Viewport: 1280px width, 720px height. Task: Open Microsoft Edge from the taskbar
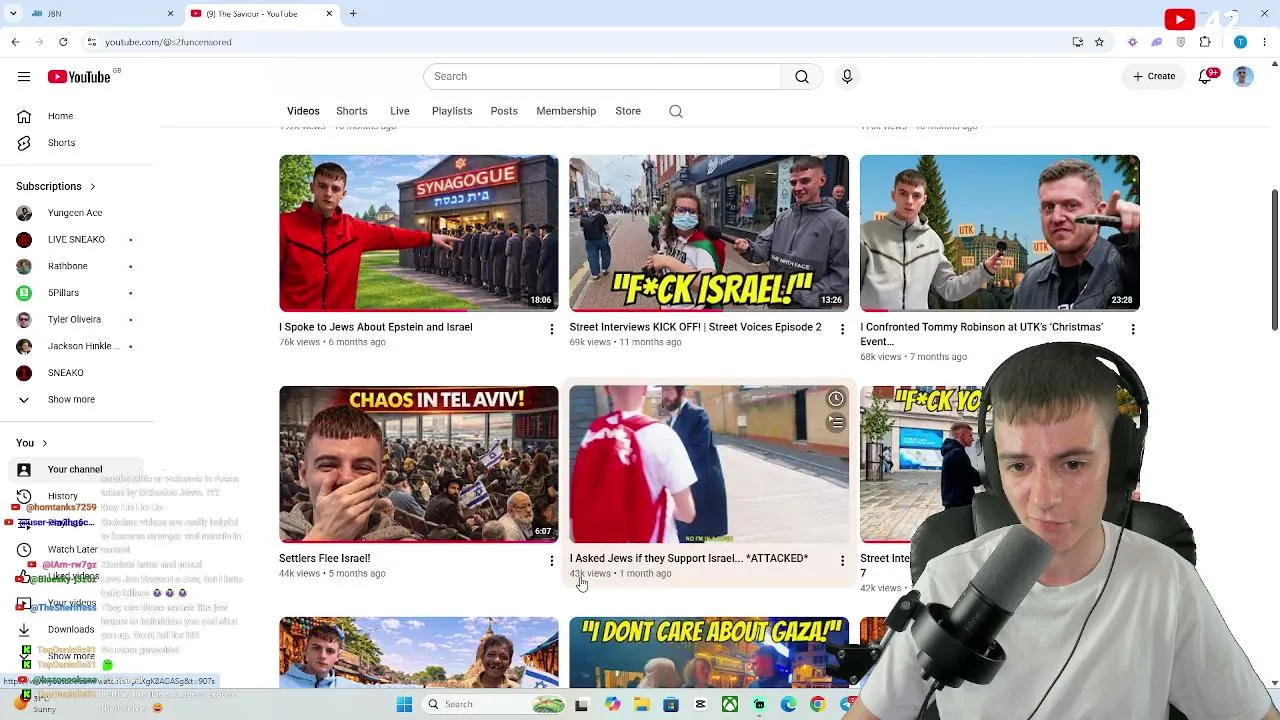[788, 704]
